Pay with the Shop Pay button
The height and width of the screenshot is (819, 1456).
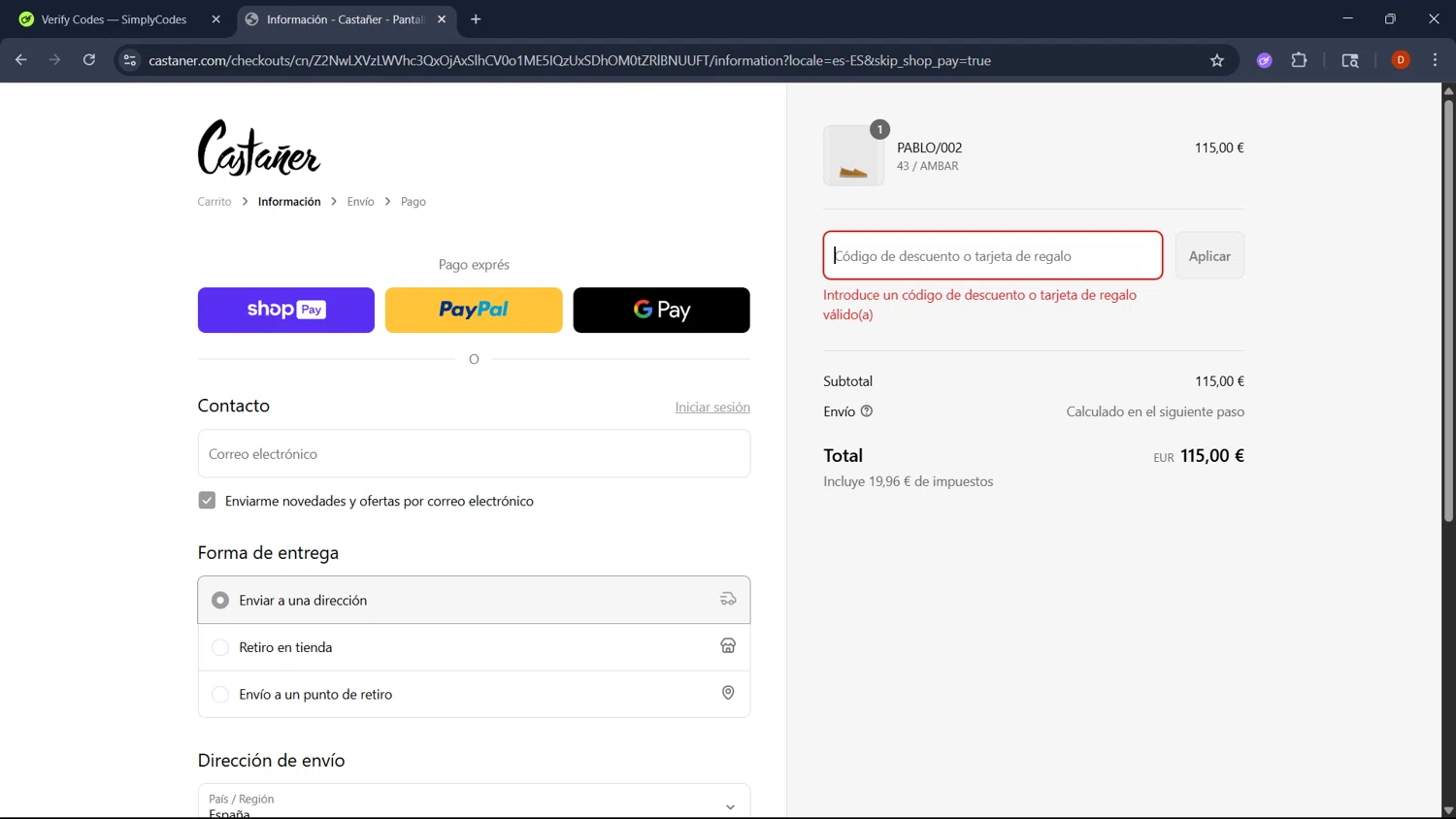coord(286,310)
